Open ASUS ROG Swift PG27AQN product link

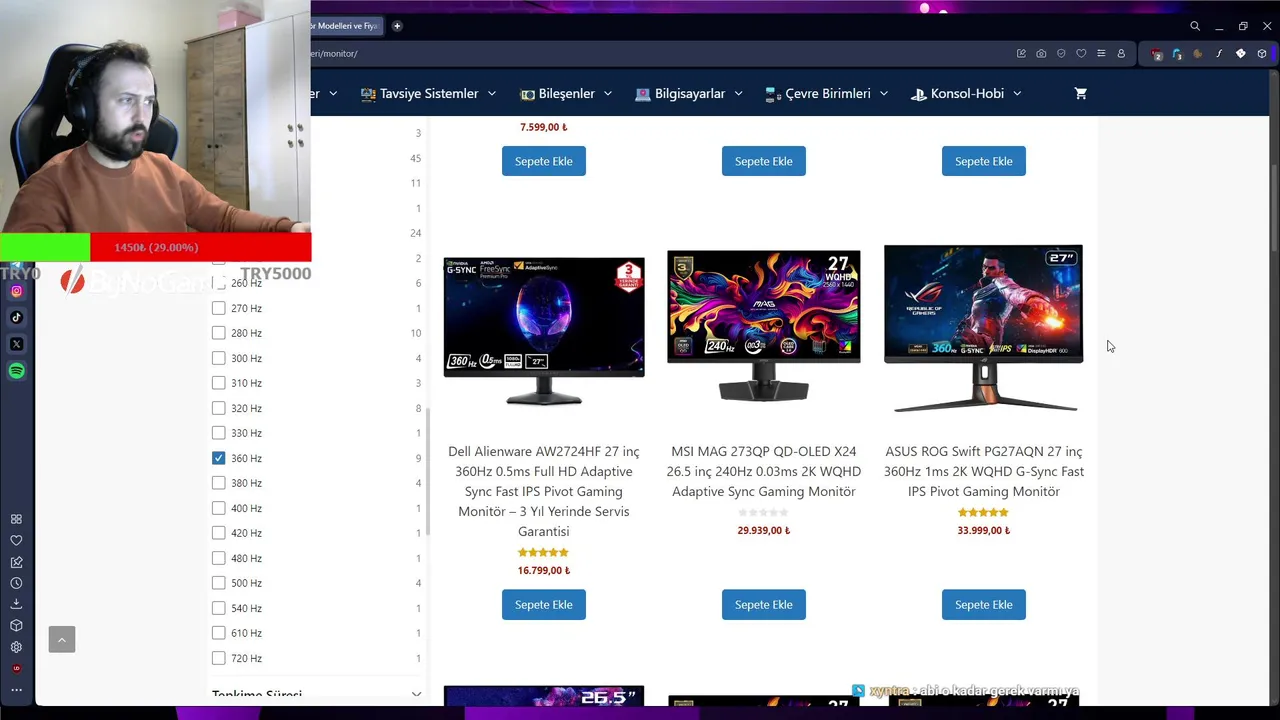[x=984, y=471]
